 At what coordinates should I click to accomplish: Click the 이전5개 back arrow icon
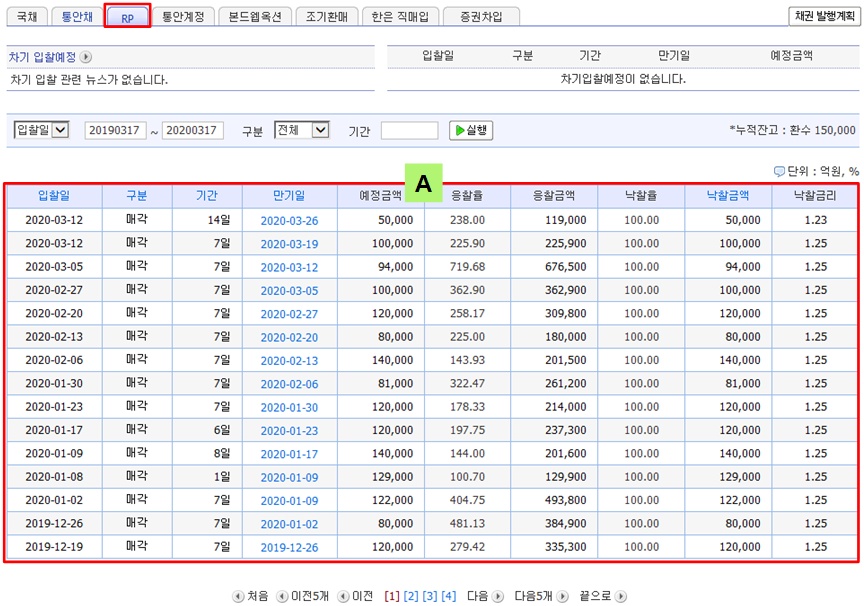coord(282,596)
